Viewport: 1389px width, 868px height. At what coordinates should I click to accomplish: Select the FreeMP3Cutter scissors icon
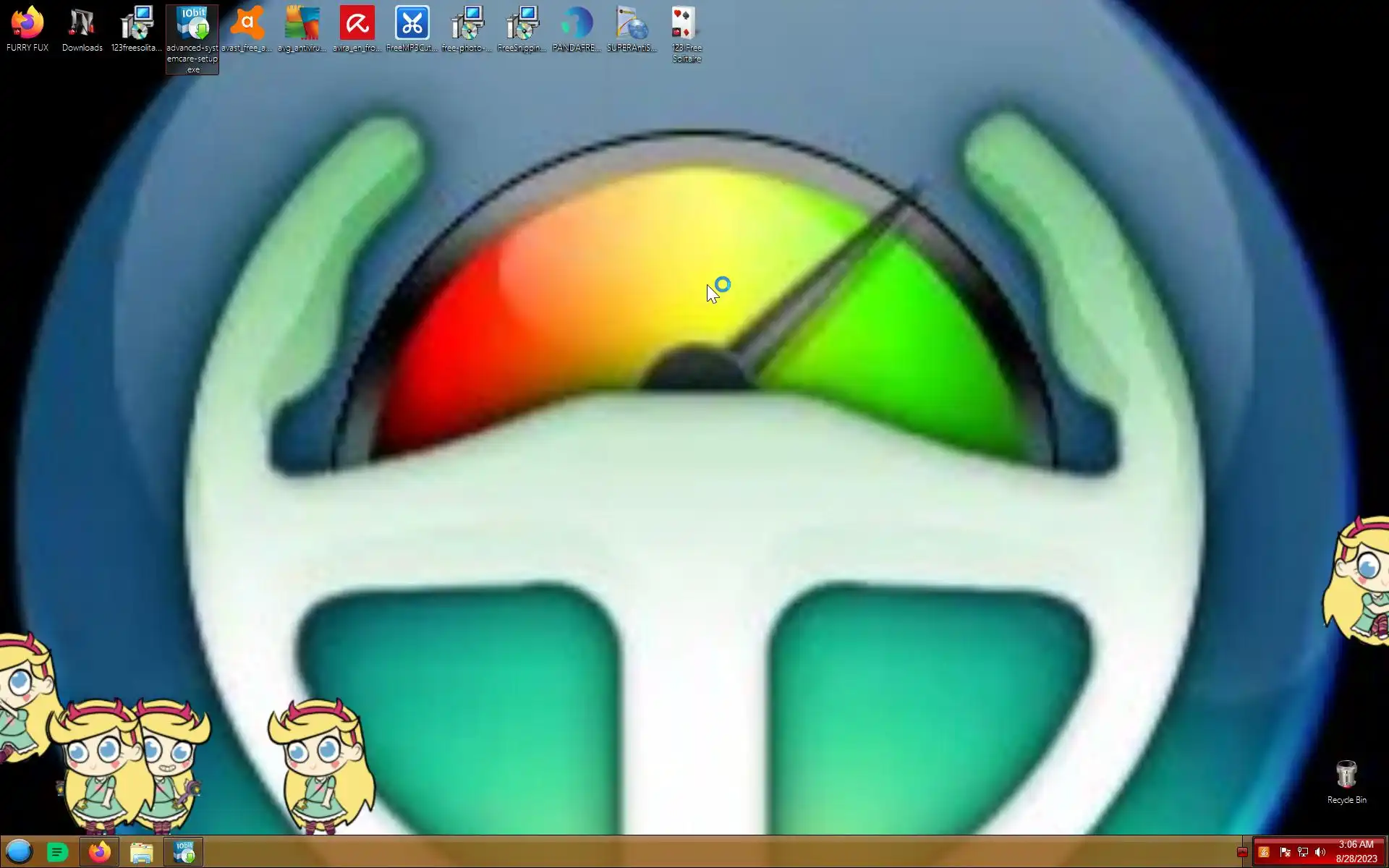(x=412, y=29)
